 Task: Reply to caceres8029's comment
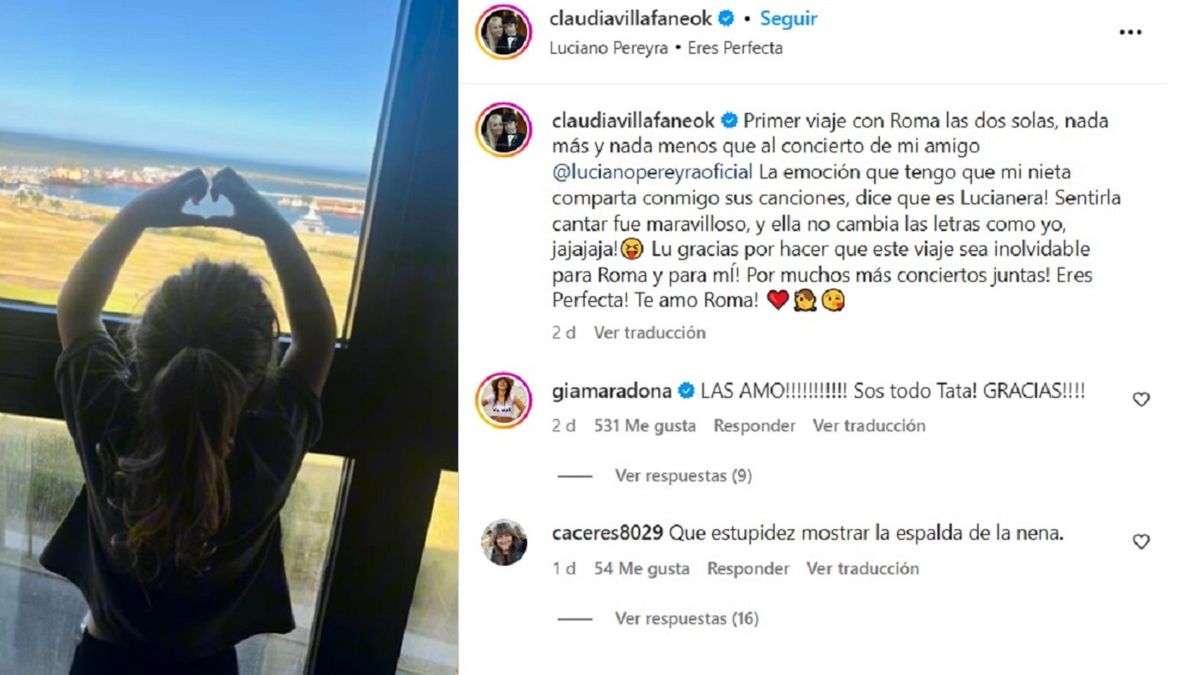748,568
